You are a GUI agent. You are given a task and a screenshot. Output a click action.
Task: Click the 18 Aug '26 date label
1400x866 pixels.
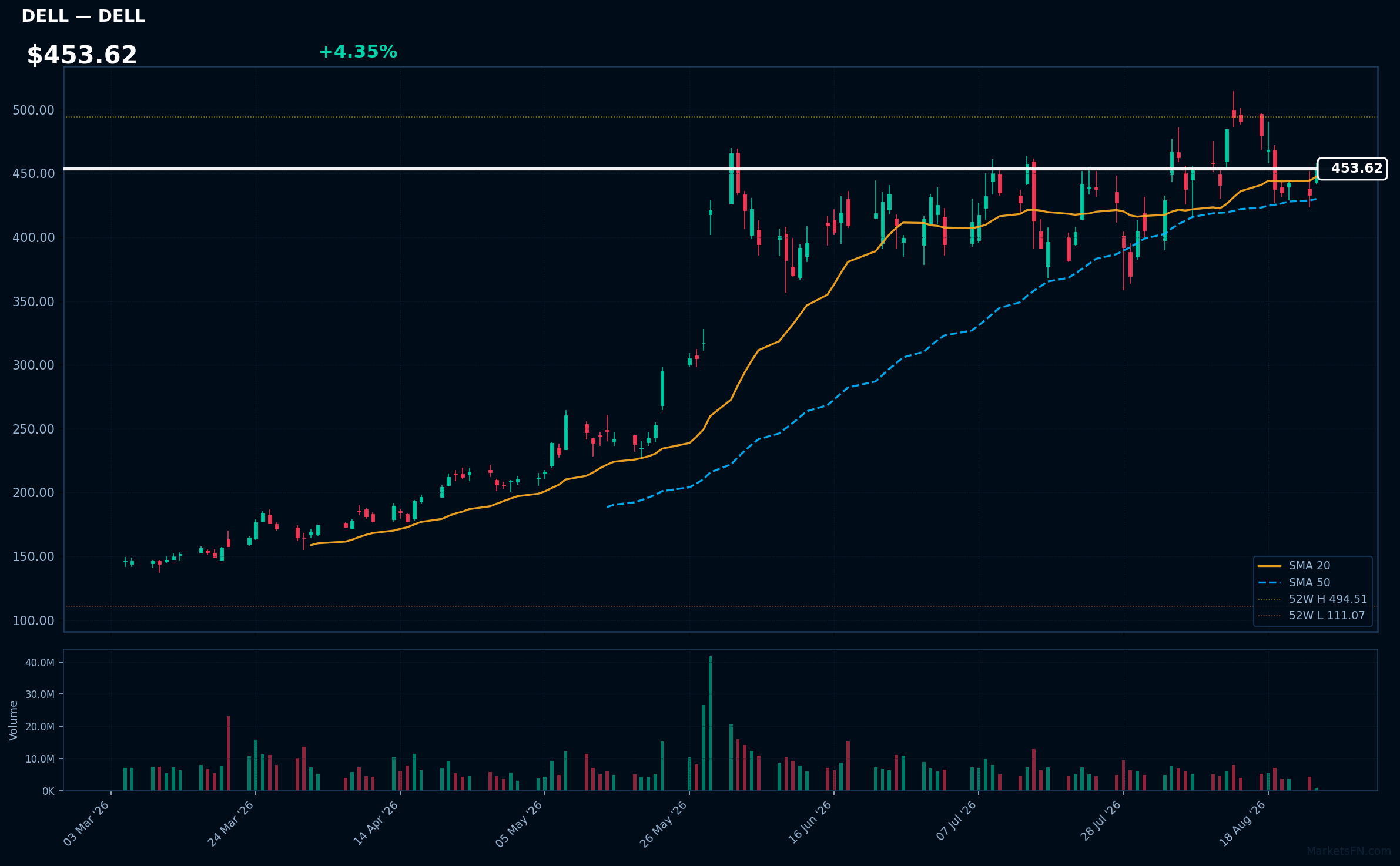pyautogui.click(x=1243, y=824)
